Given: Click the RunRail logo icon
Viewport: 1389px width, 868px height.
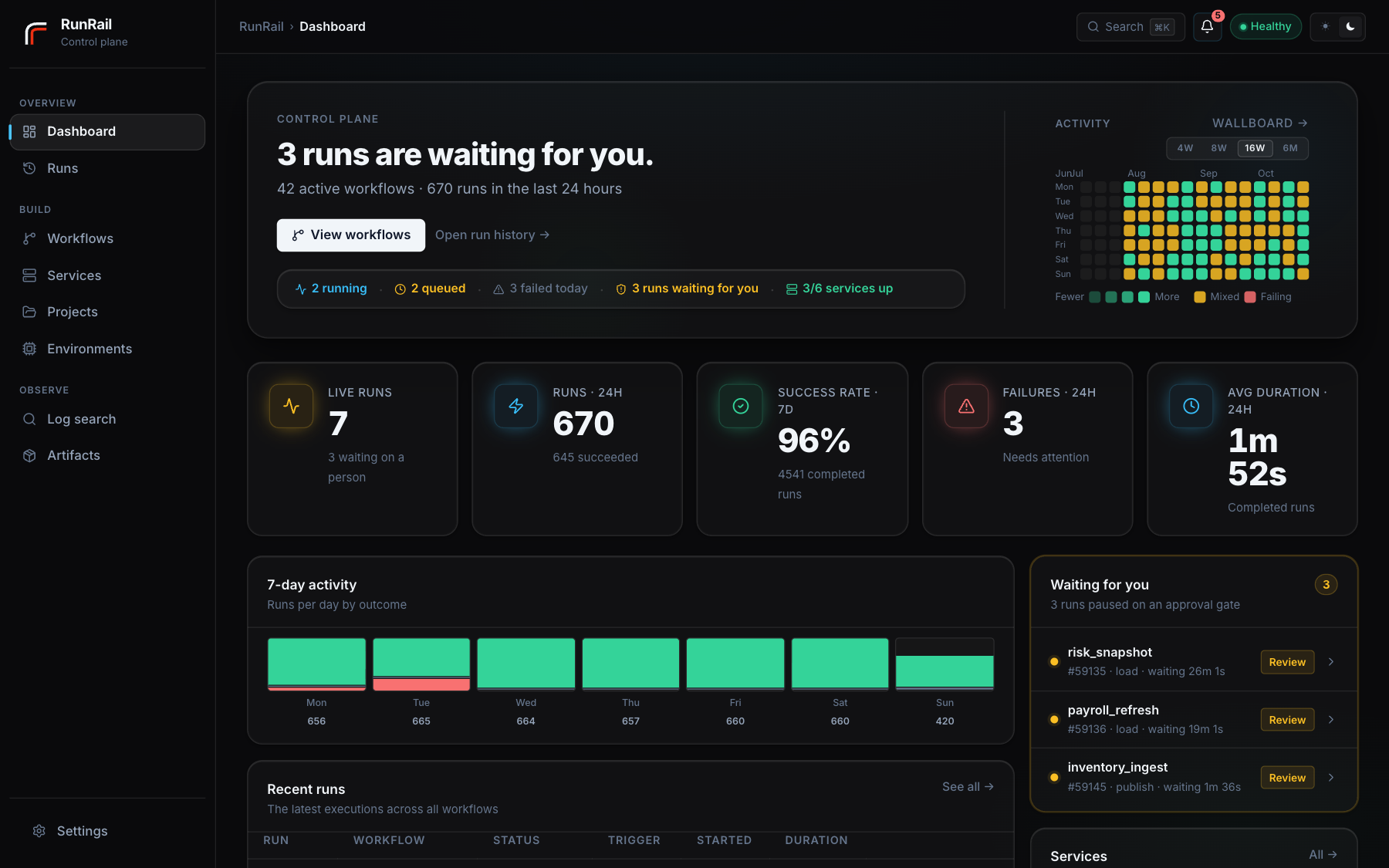Looking at the screenshot, I should pos(35,33).
